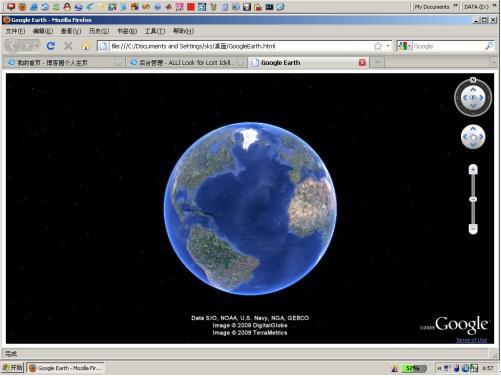Open the Terms of Use link
The height and width of the screenshot is (378, 501).
(x=471, y=340)
